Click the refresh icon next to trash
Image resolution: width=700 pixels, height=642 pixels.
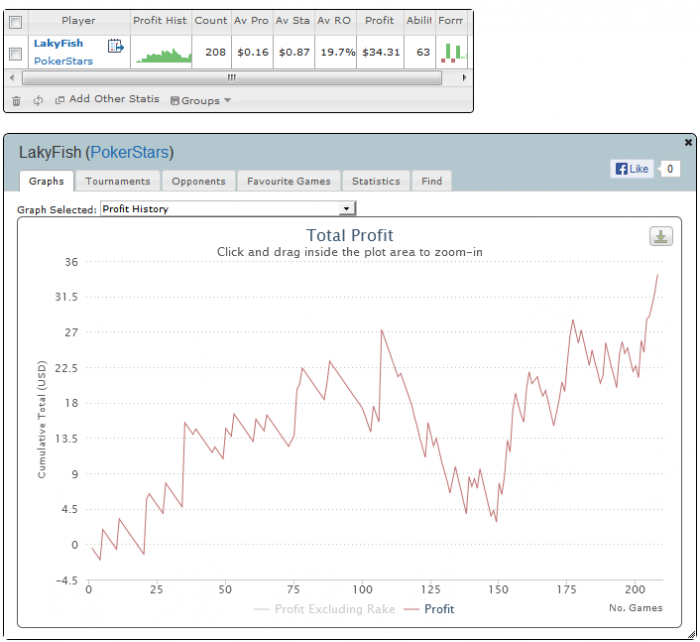coord(38,100)
